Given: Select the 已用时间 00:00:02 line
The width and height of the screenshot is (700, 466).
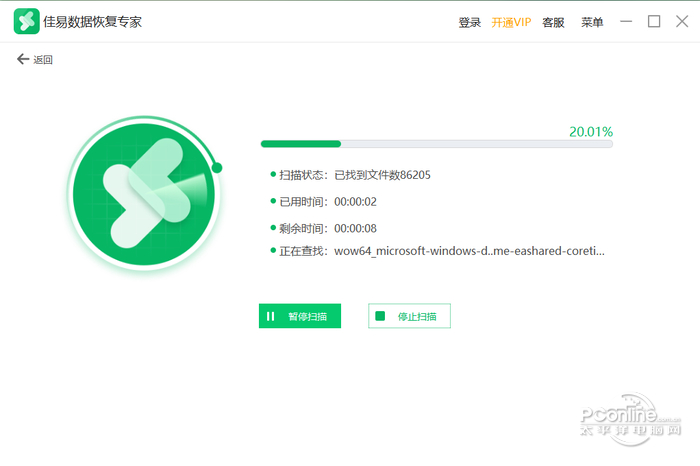Looking at the screenshot, I should (x=324, y=202).
